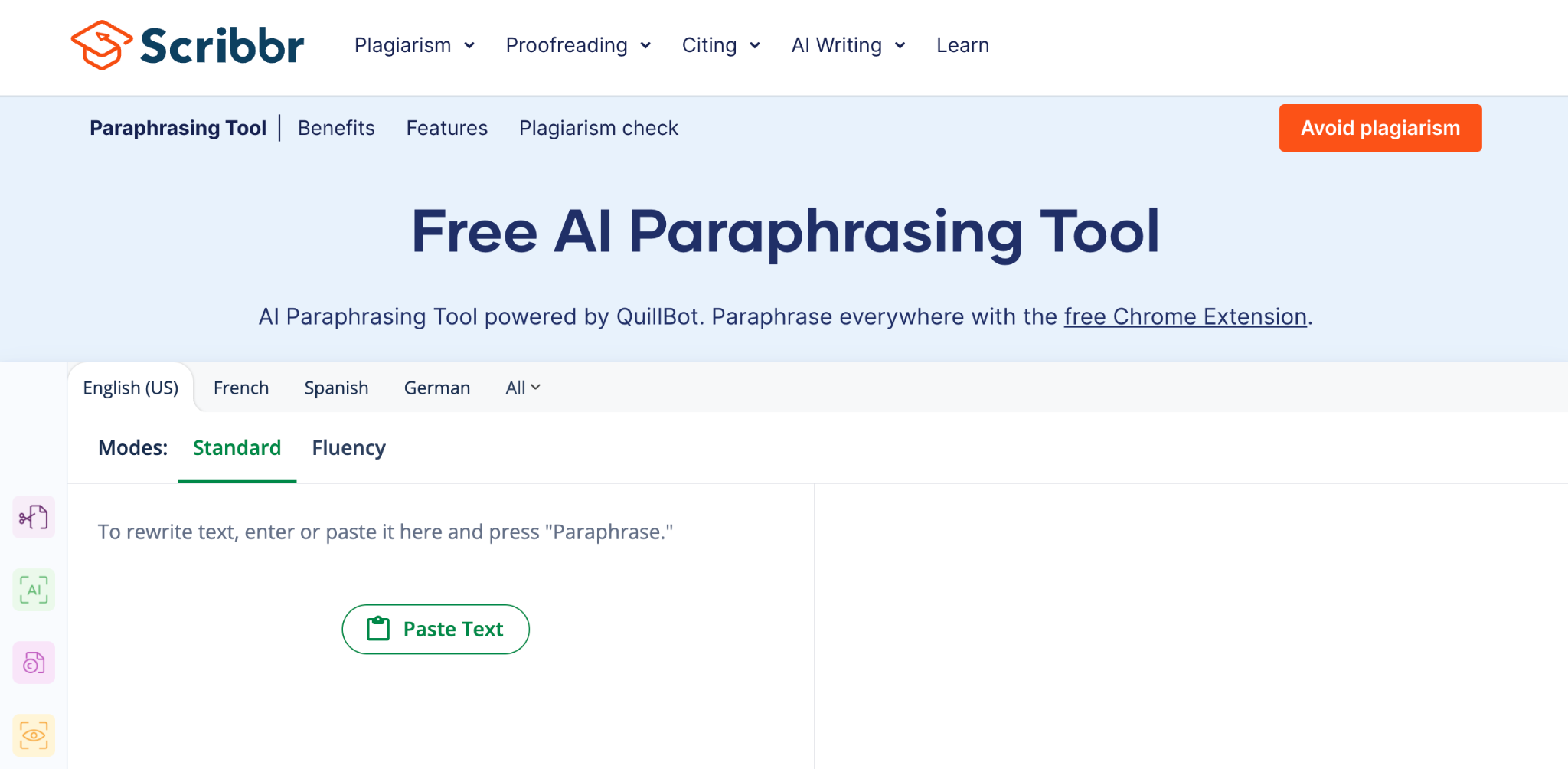Open the green AI scan sidebar tool

pyautogui.click(x=34, y=590)
